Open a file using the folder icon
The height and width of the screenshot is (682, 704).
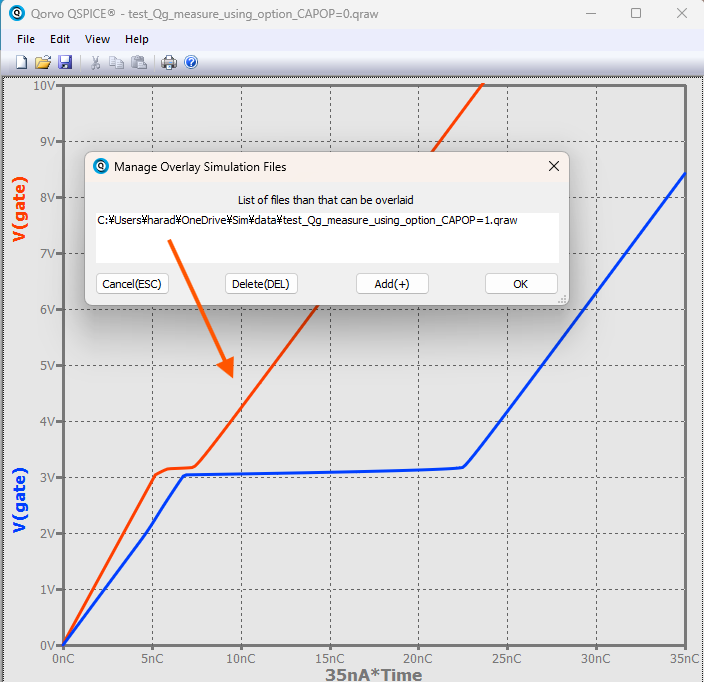pyautogui.click(x=43, y=62)
